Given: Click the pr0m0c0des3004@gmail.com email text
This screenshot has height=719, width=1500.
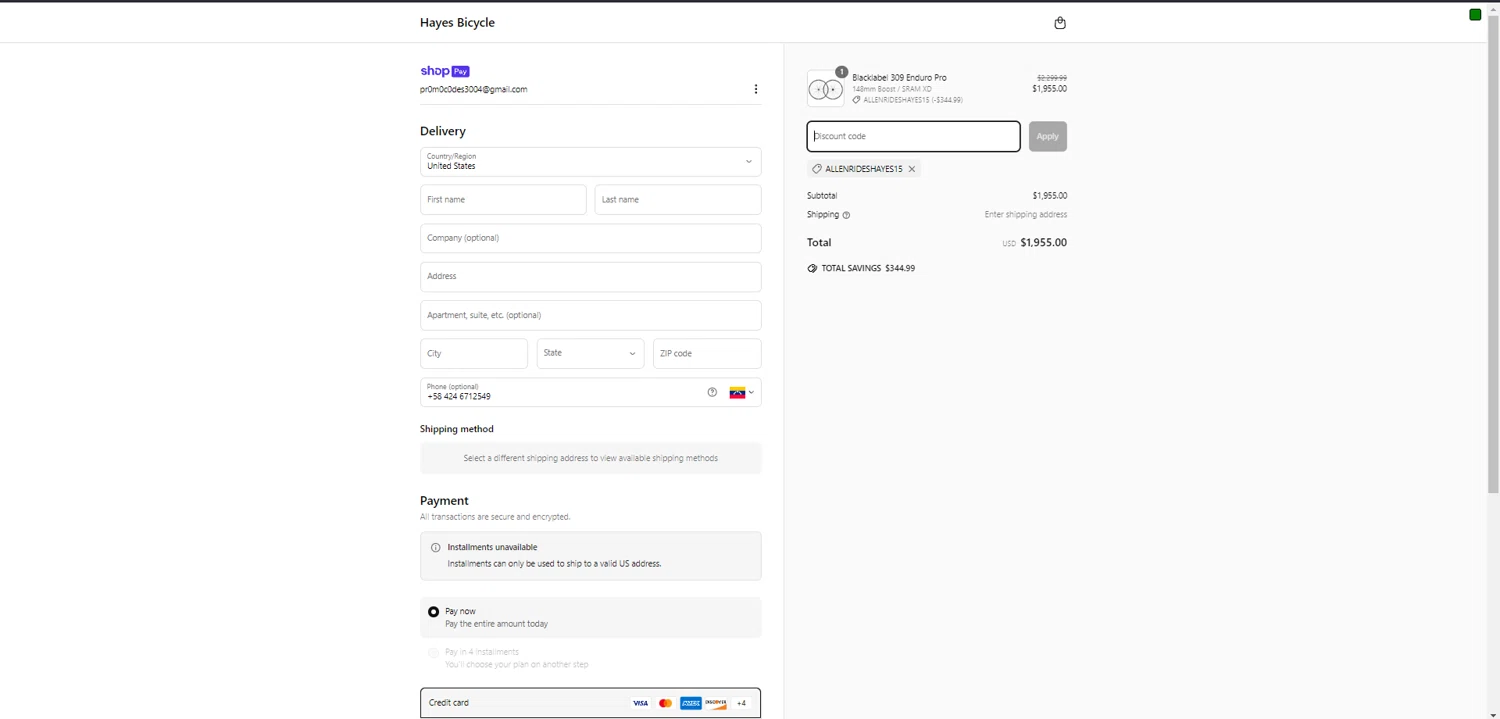Looking at the screenshot, I should click(x=473, y=89).
